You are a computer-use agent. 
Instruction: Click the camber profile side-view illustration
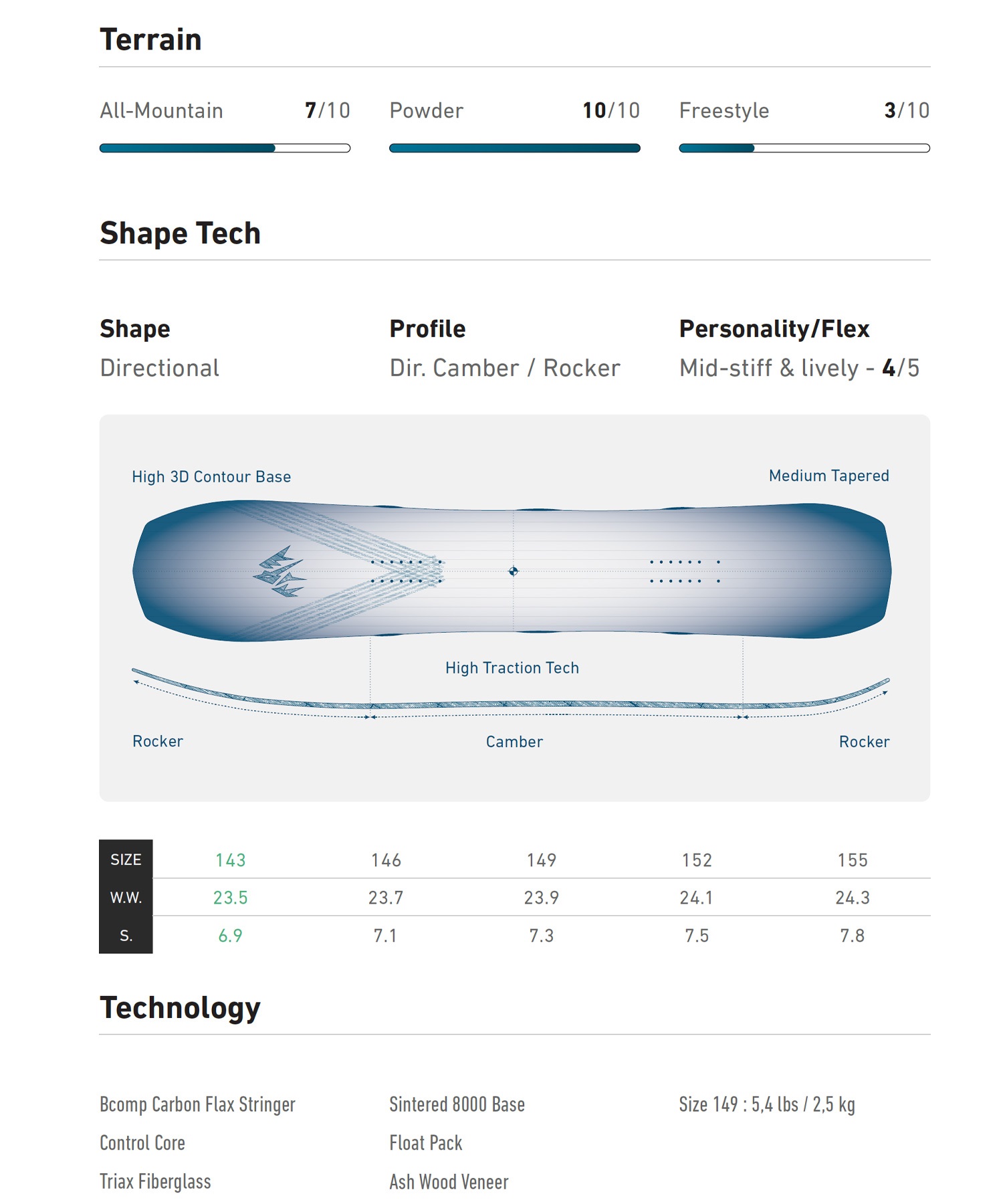[511, 694]
